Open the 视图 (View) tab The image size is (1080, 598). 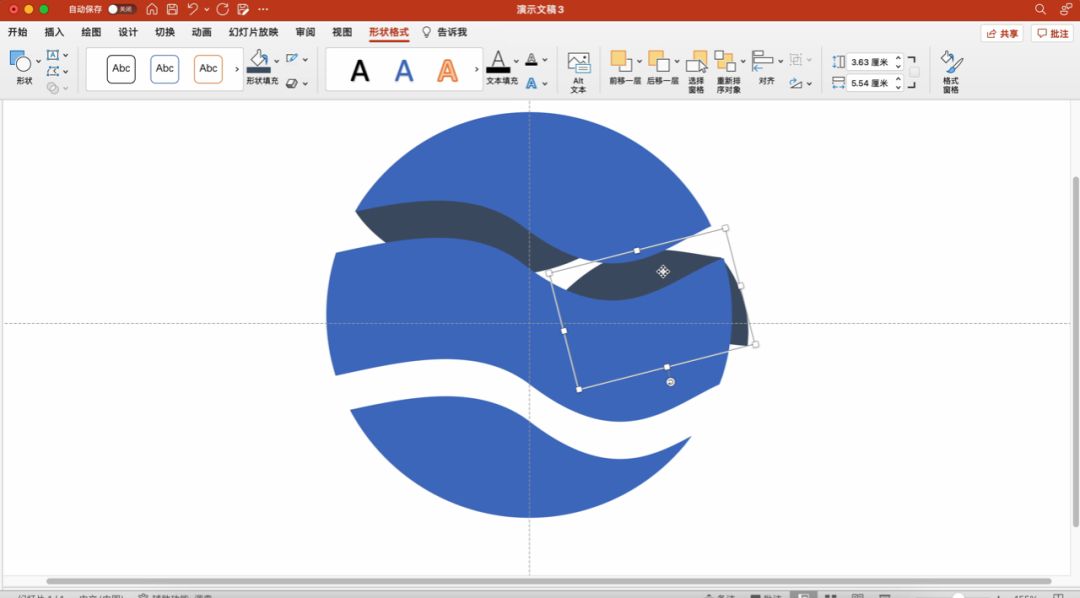click(x=342, y=32)
